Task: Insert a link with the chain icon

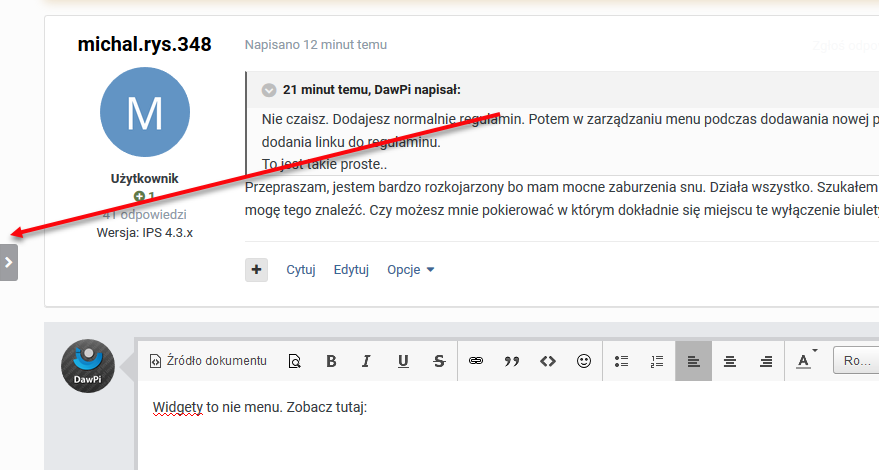Action: pos(476,361)
